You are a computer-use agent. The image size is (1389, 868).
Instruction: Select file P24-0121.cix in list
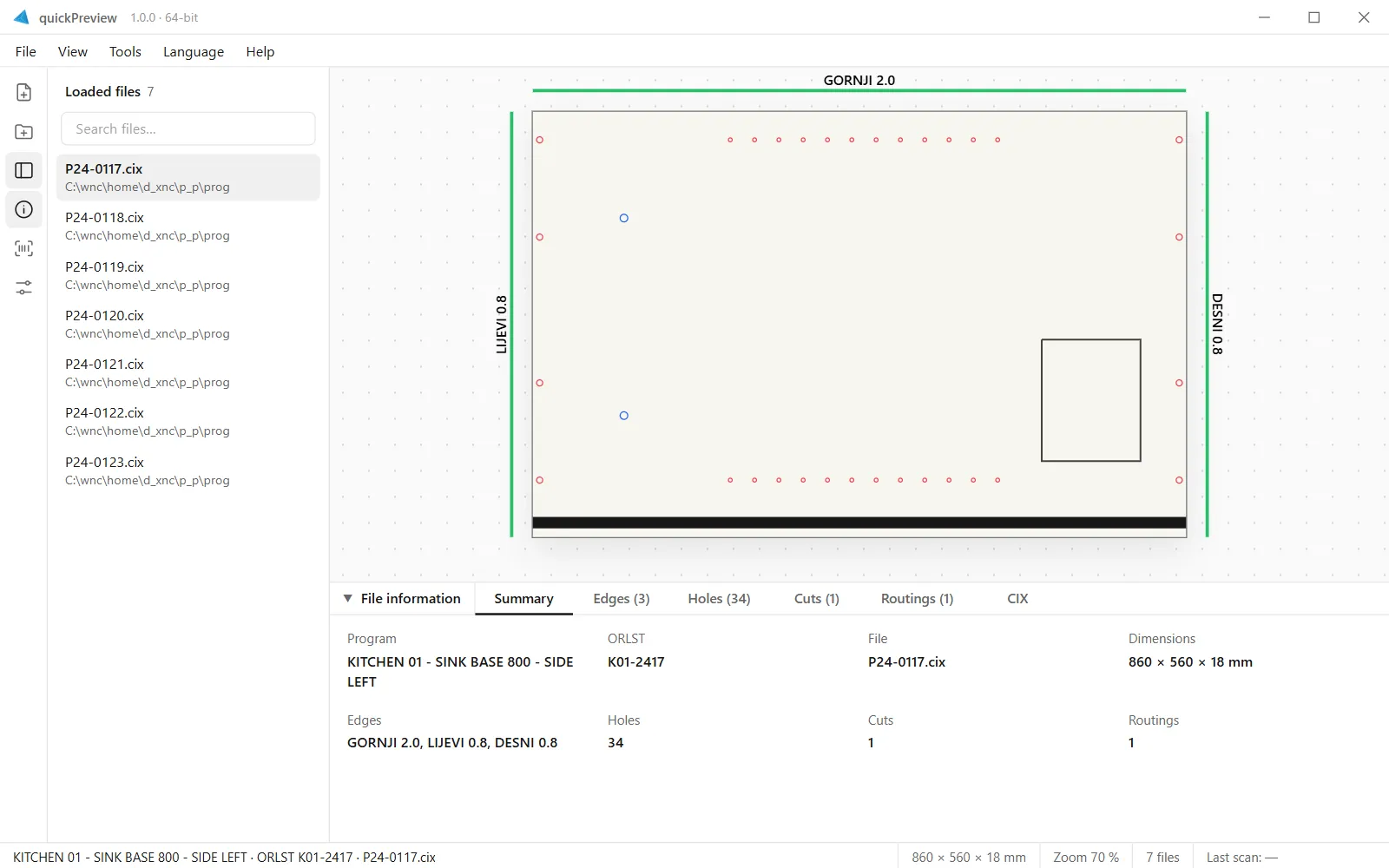click(x=188, y=372)
